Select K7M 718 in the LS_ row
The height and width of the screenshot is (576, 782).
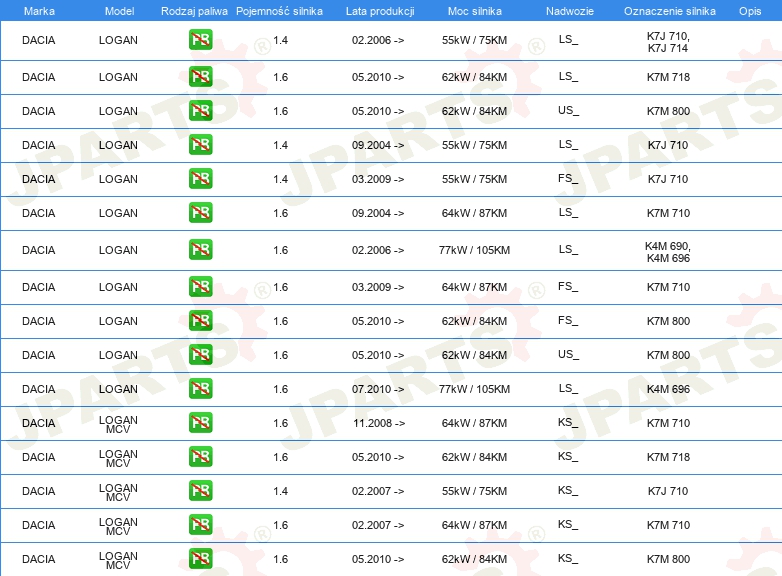(668, 77)
